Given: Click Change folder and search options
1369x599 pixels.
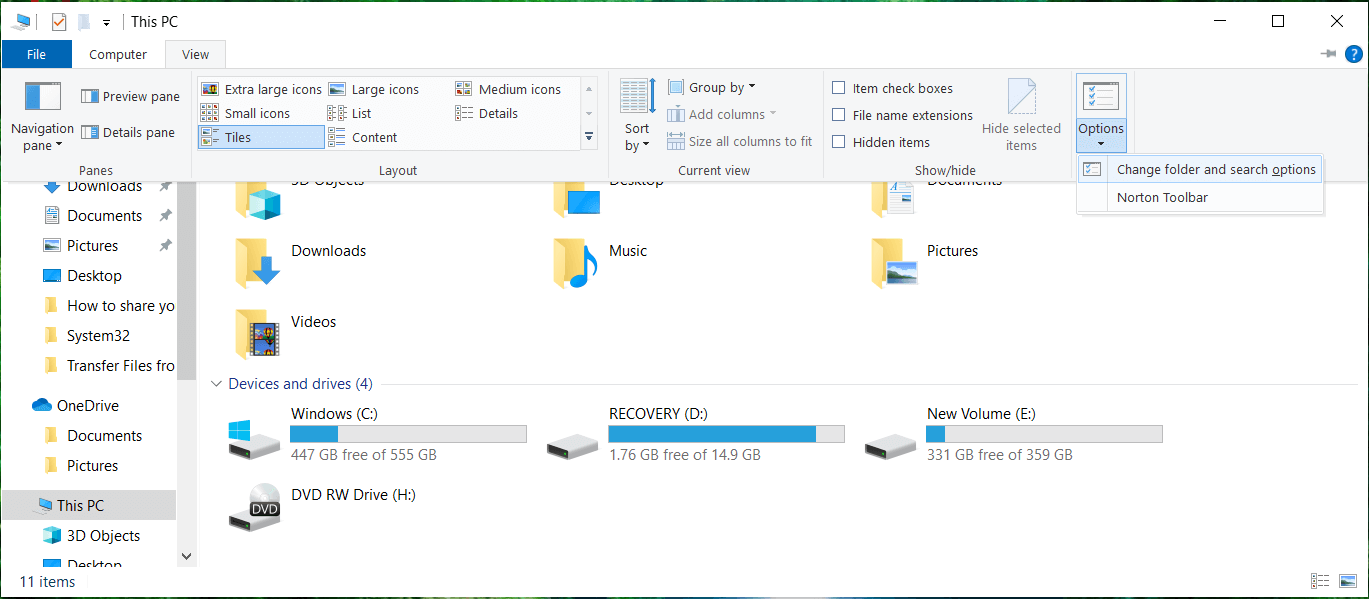Looking at the screenshot, I should click(x=1216, y=169).
